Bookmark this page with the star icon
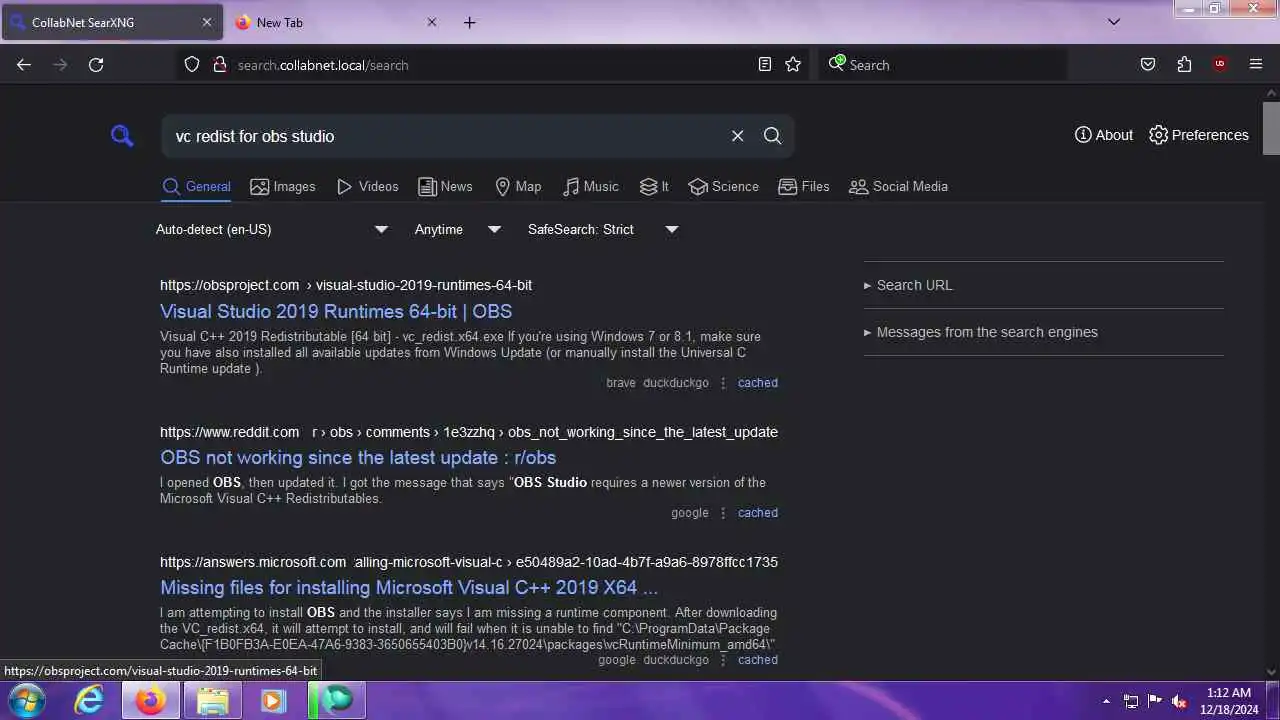Viewport: 1280px width, 720px height. pos(793,65)
